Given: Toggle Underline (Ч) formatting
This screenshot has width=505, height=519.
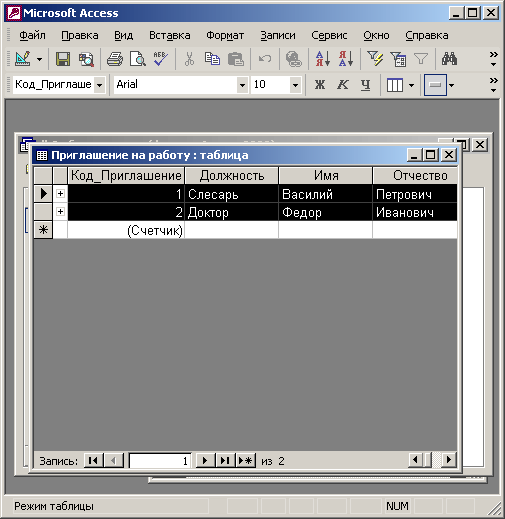Looking at the screenshot, I should click(366, 85).
